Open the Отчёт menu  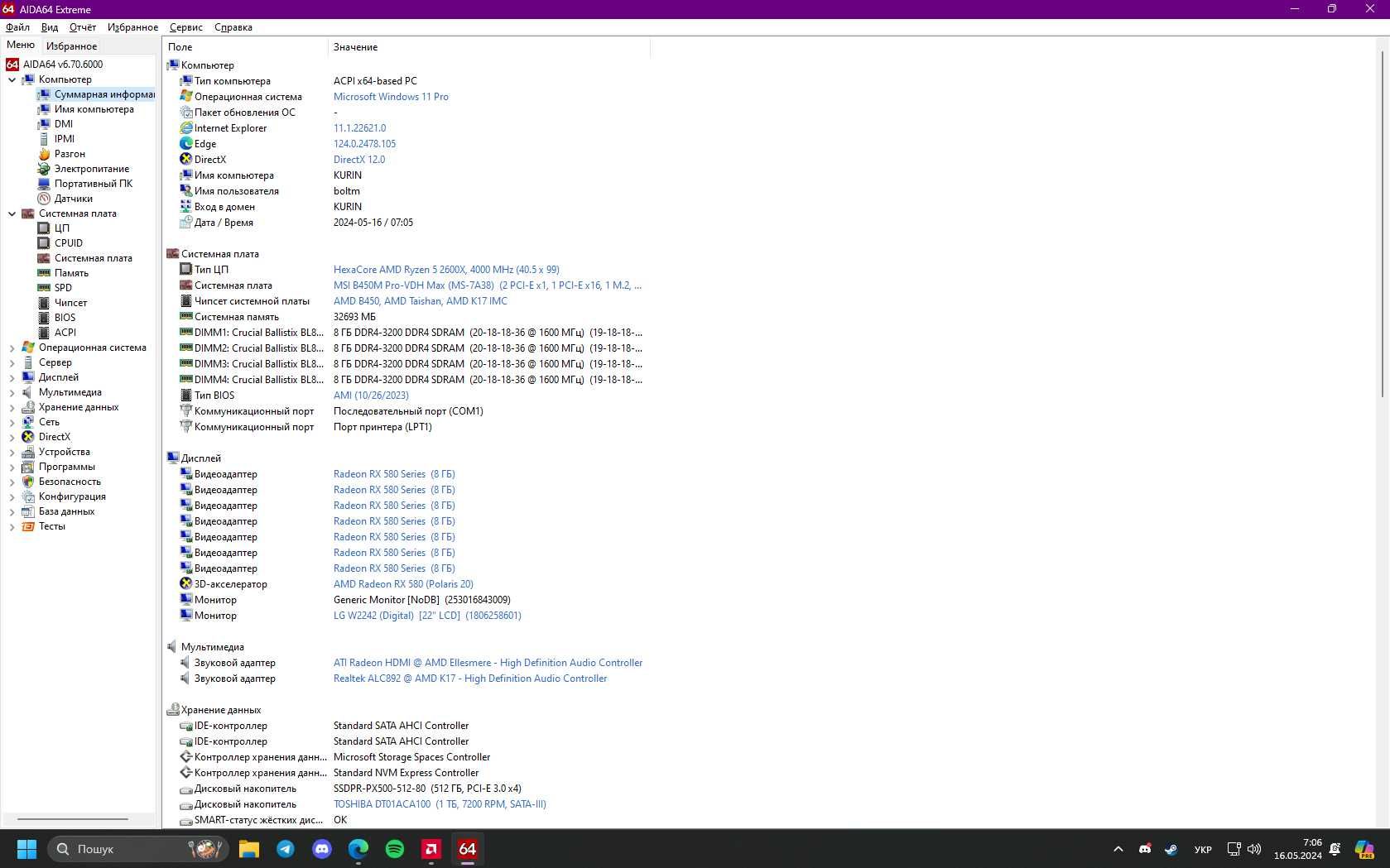tap(83, 27)
